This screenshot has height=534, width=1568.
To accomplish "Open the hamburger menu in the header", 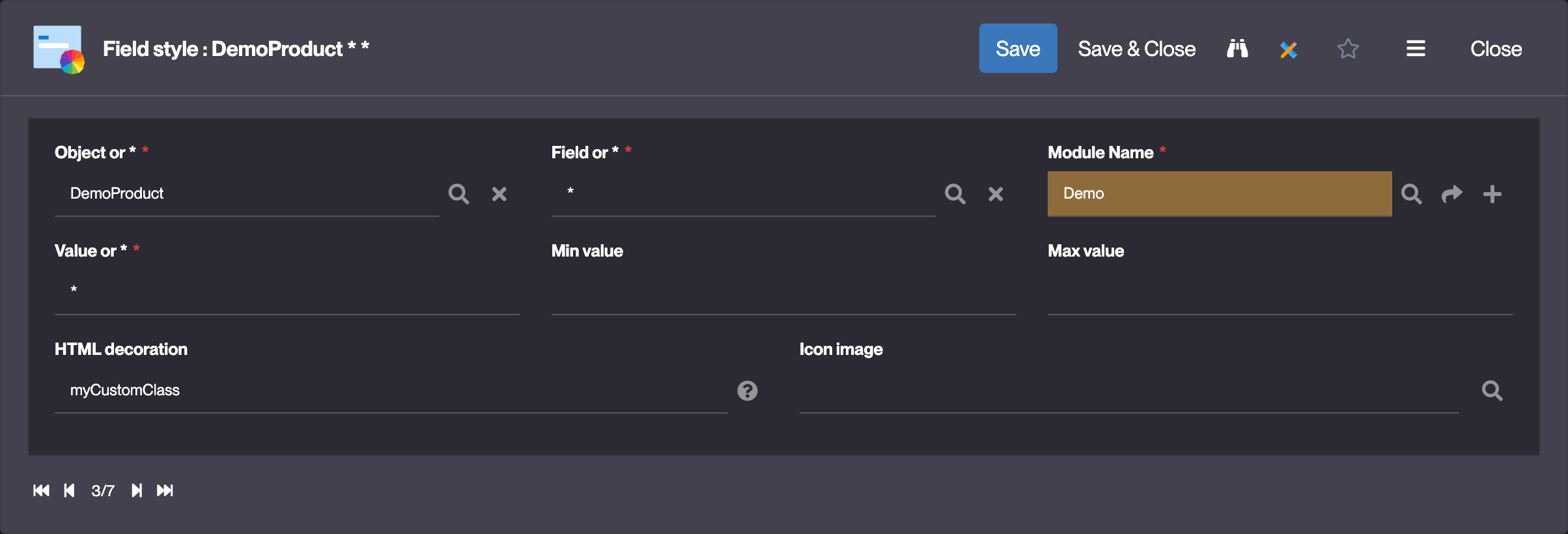I will click(x=1416, y=49).
